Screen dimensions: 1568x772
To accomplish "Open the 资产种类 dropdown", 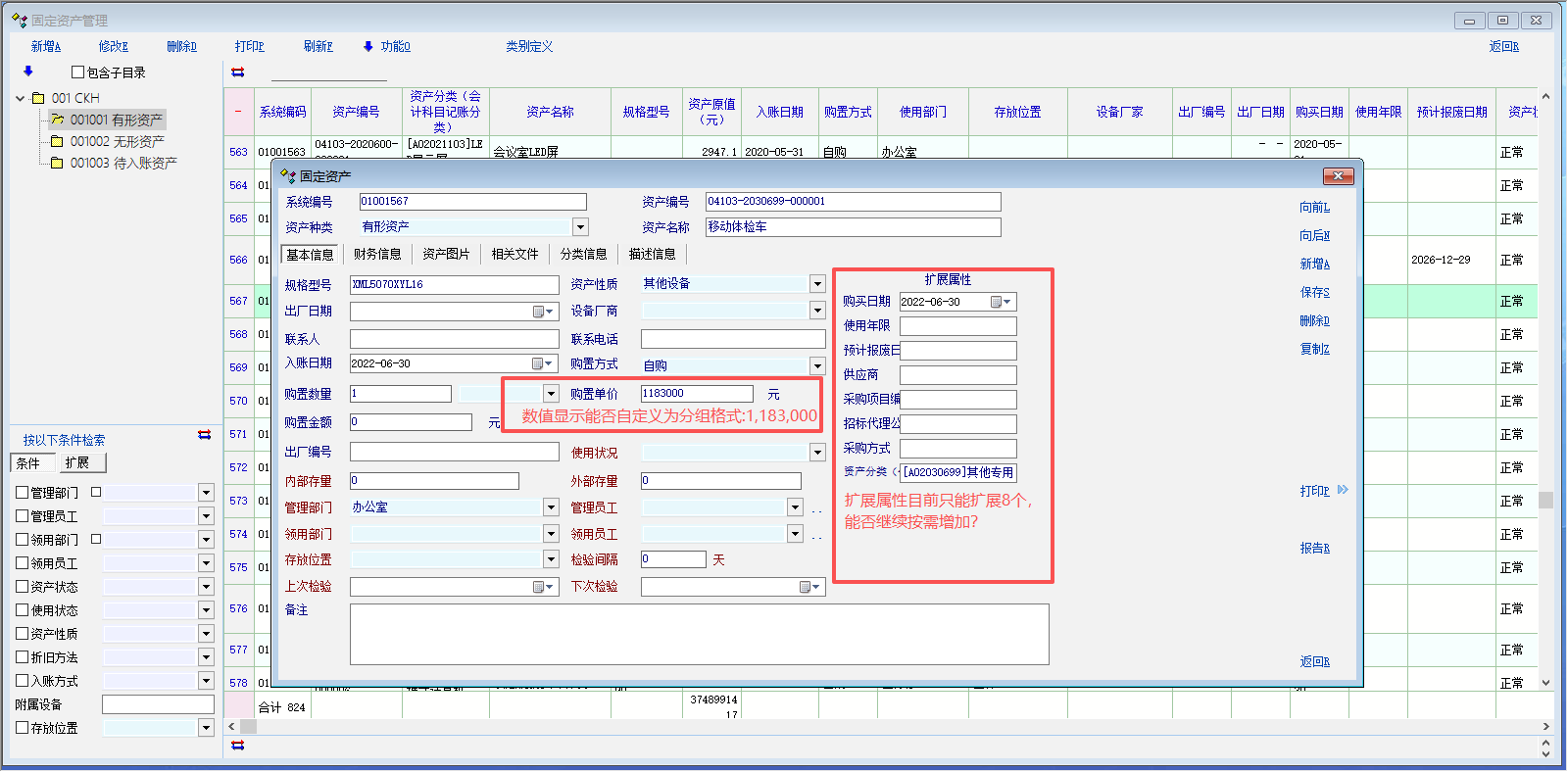I will (580, 227).
